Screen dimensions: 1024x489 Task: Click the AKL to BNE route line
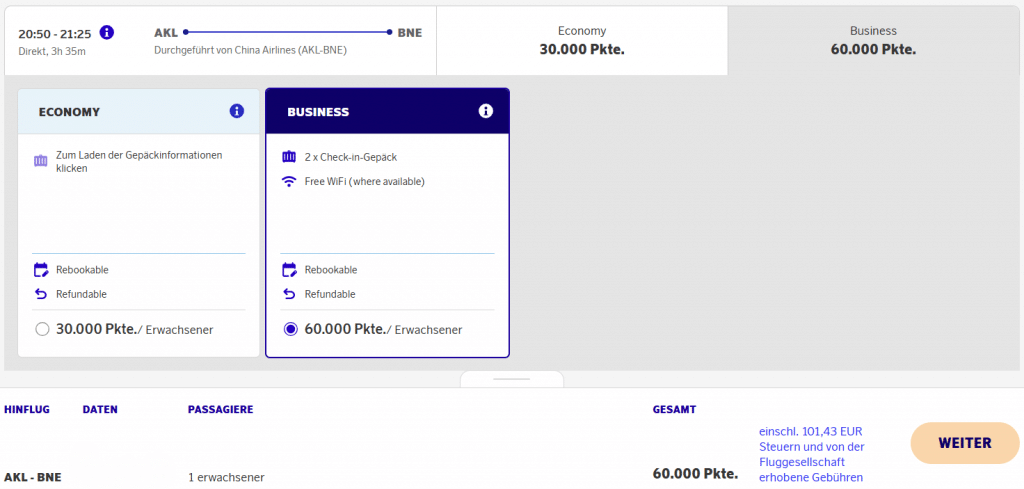pos(287,32)
